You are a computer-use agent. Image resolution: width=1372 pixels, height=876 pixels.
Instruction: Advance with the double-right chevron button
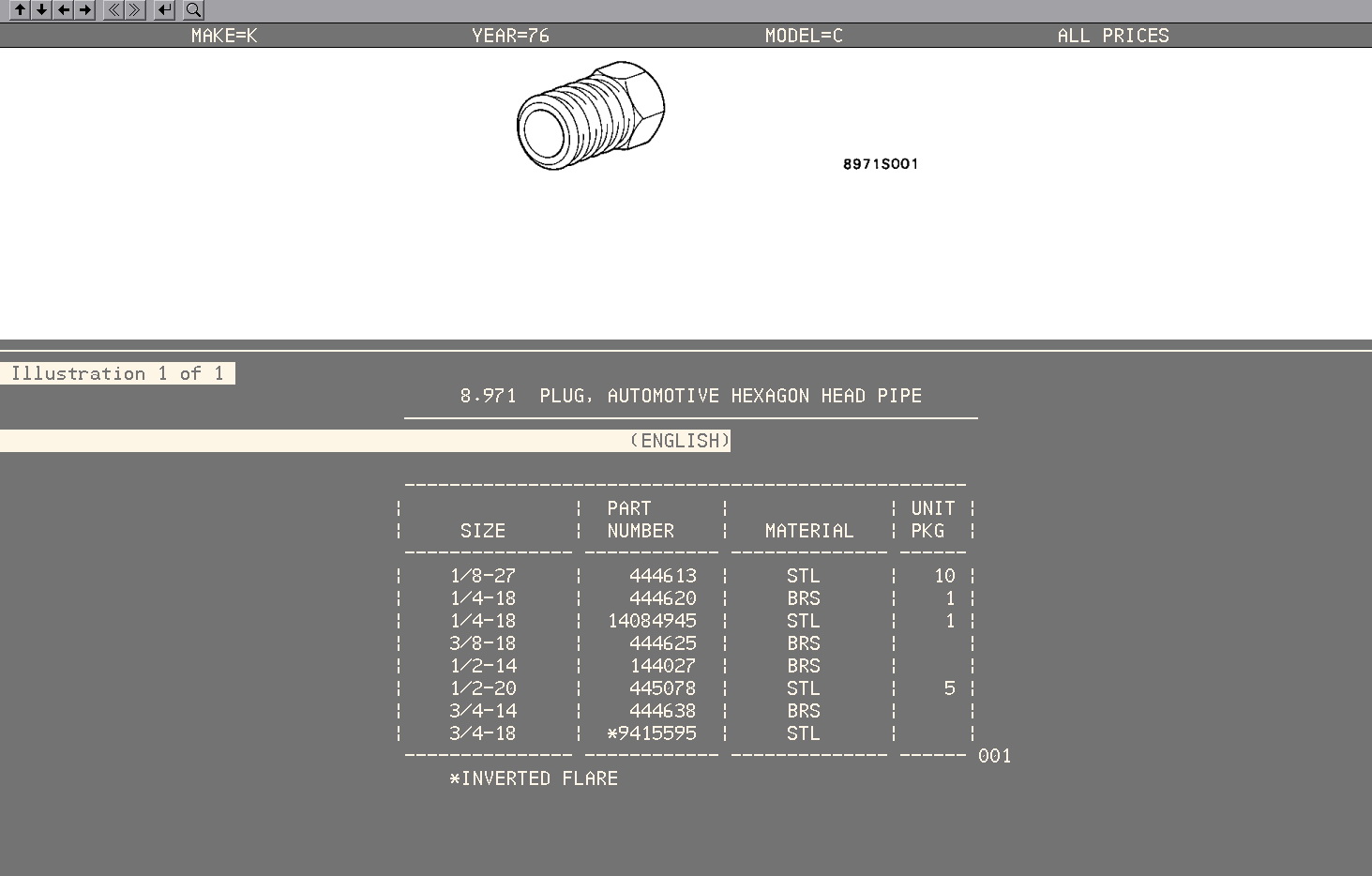click(x=135, y=10)
